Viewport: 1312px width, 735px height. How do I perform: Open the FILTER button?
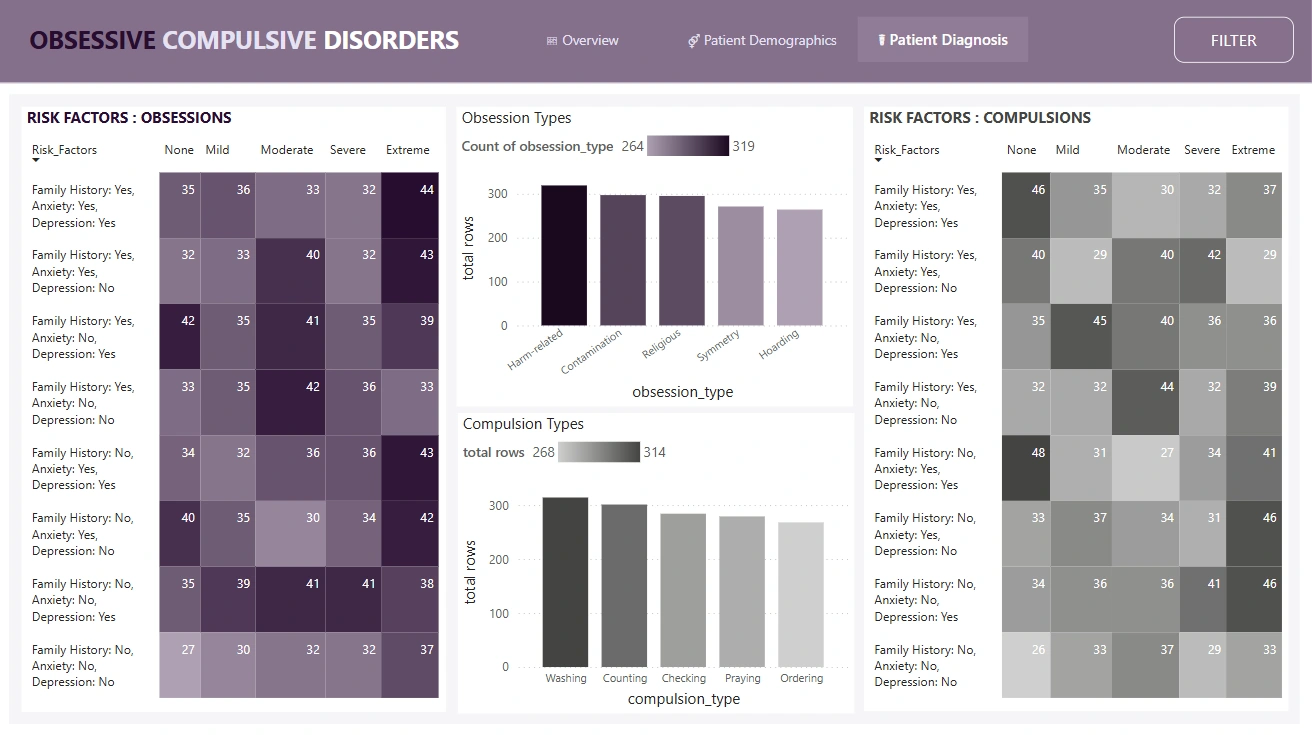[1233, 40]
